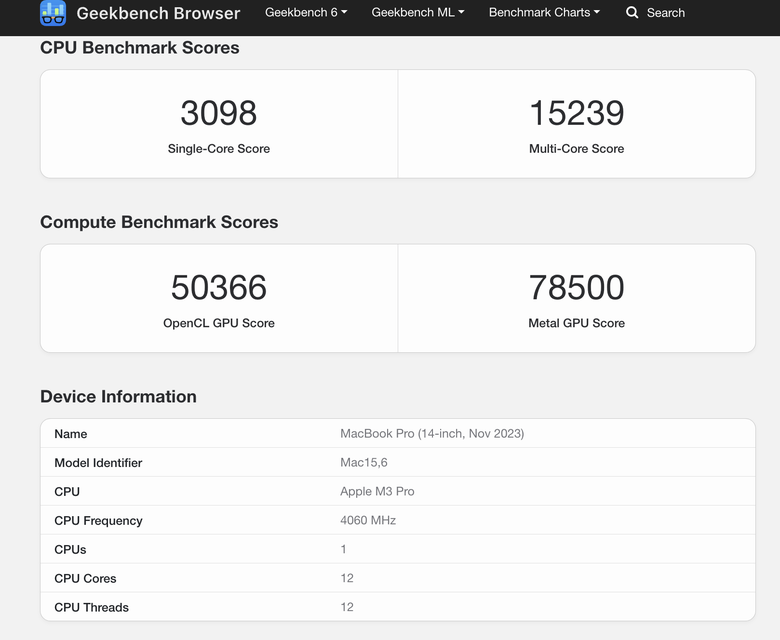780x640 pixels.
Task: Click the Model Identifier row label
Action: click(x=98, y=463)
